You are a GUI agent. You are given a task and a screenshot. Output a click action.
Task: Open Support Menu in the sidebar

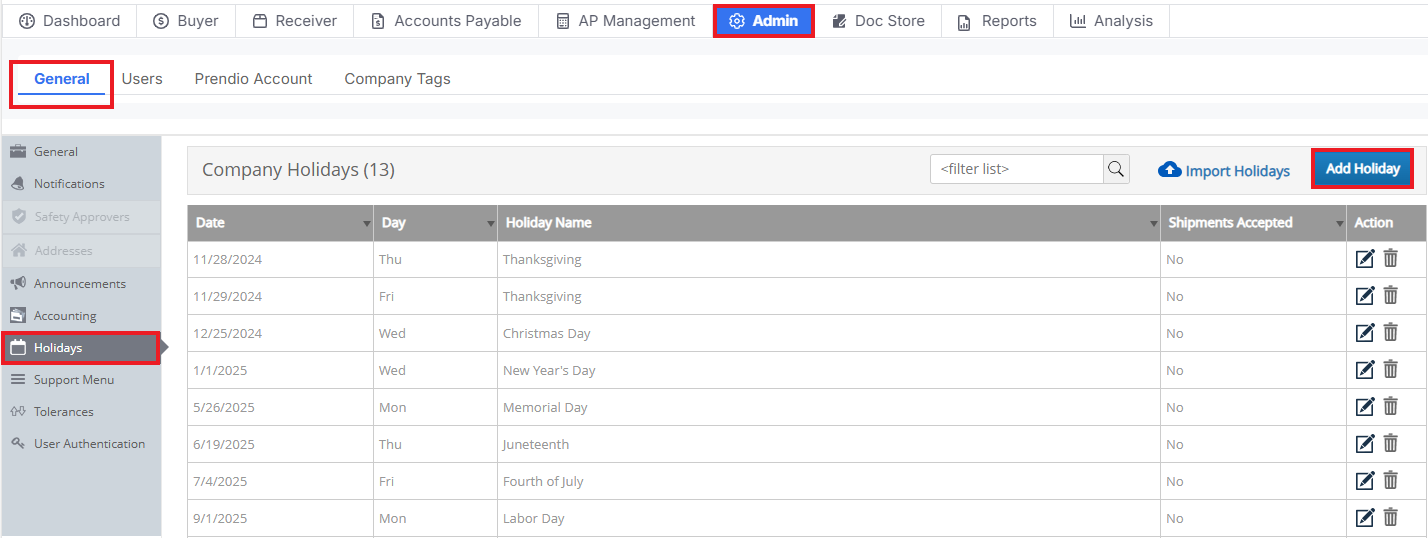(81, 380)
